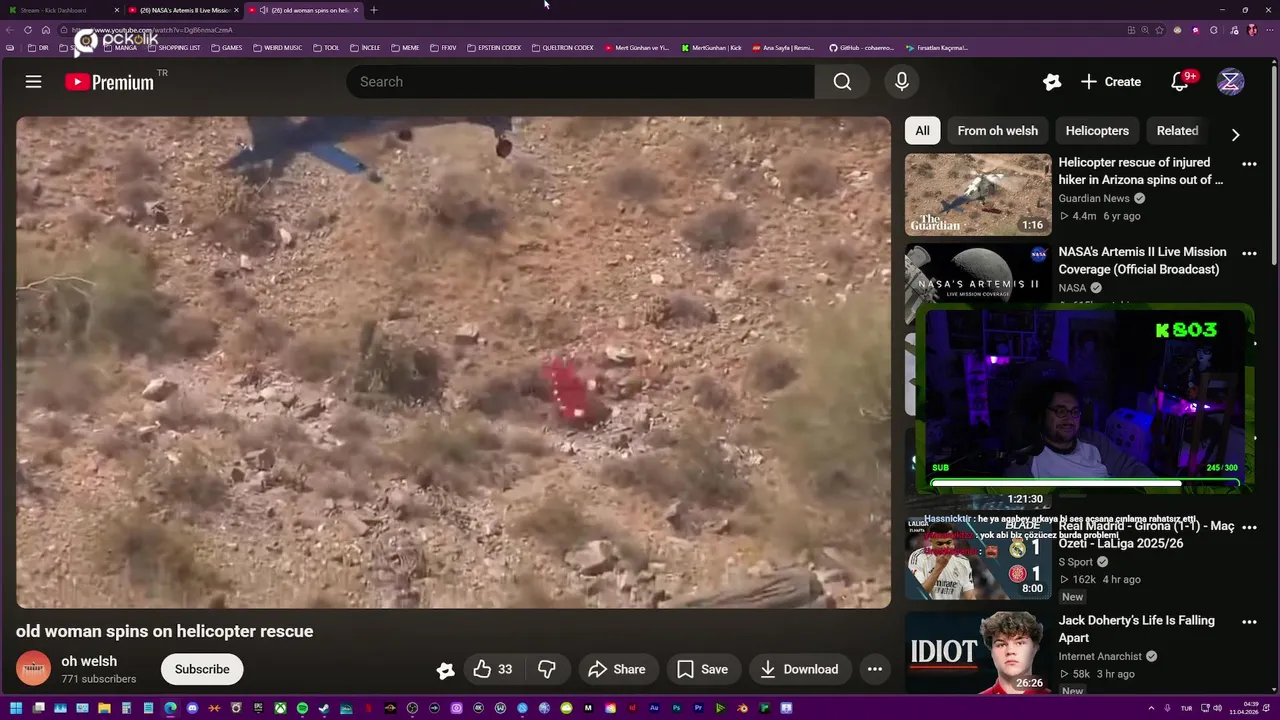Open Spotify from the taskbar
This screenshot has height=720, width=1280.
tap(302, 708)
